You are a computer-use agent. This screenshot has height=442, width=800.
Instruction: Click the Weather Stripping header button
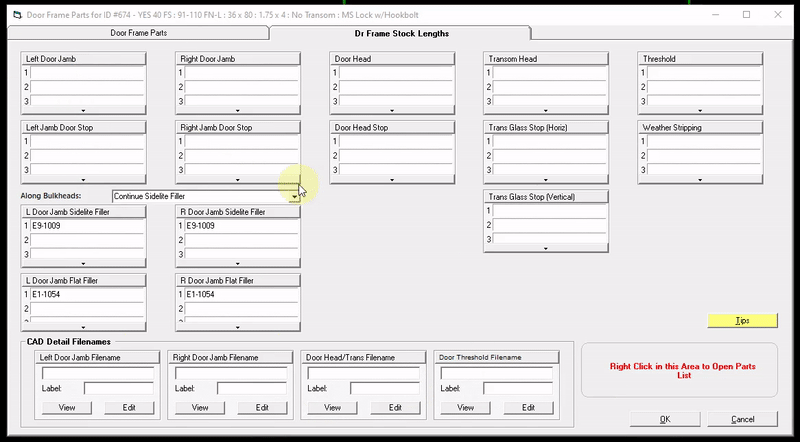(700, 128)
